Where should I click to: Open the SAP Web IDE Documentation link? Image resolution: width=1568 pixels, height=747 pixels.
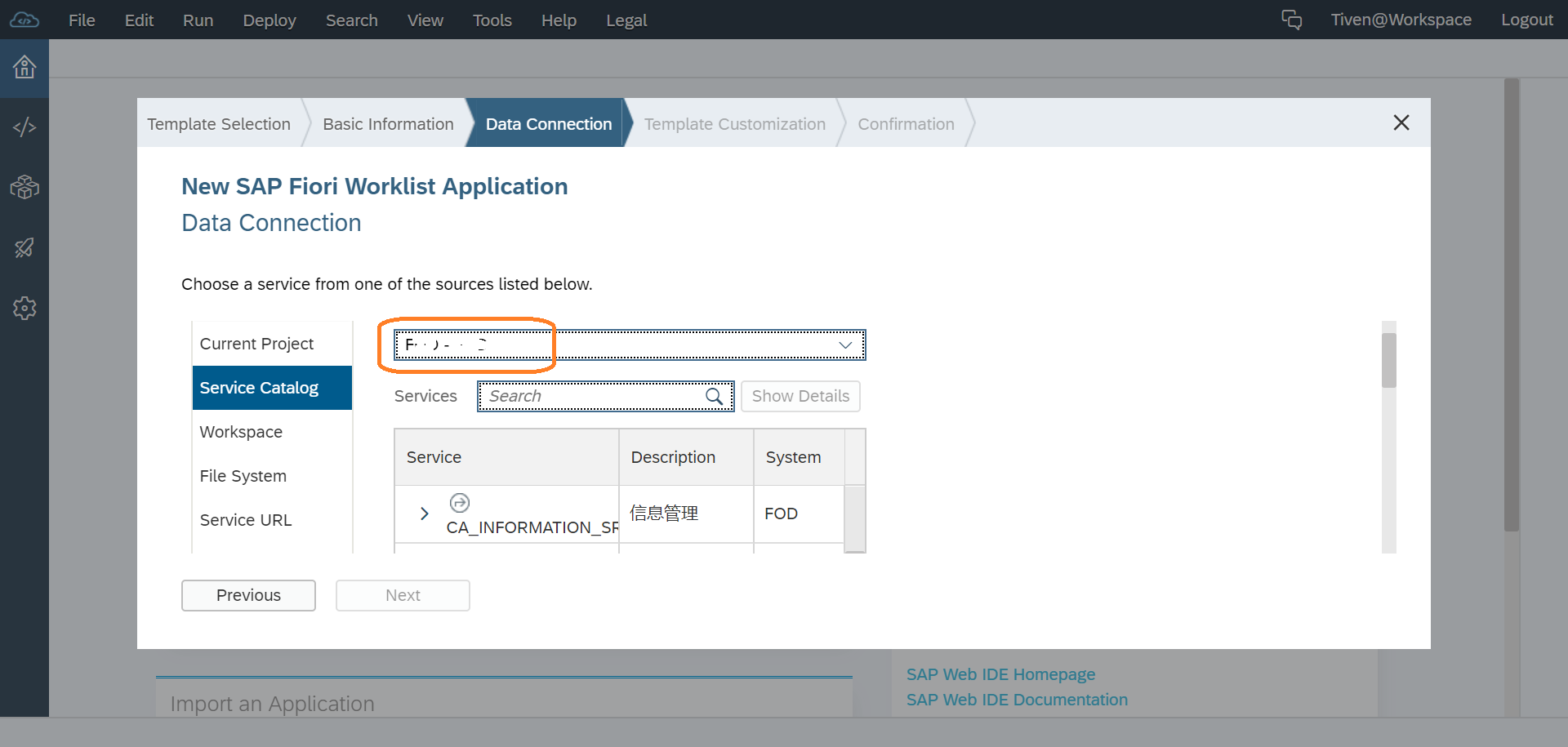pos(1017,700)
